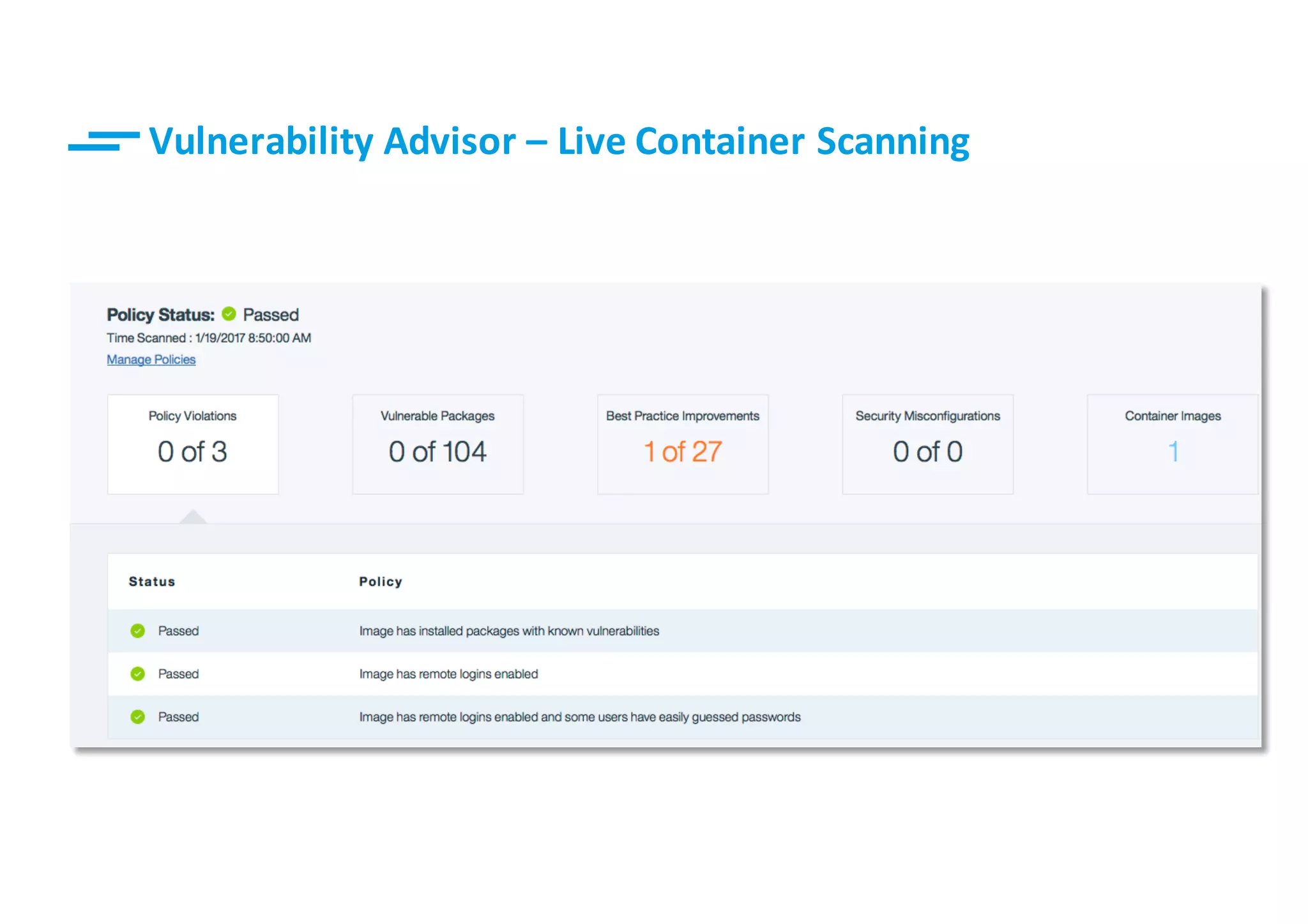Click the check icon for known vulnerabilities row

click(x=137, y=631)
